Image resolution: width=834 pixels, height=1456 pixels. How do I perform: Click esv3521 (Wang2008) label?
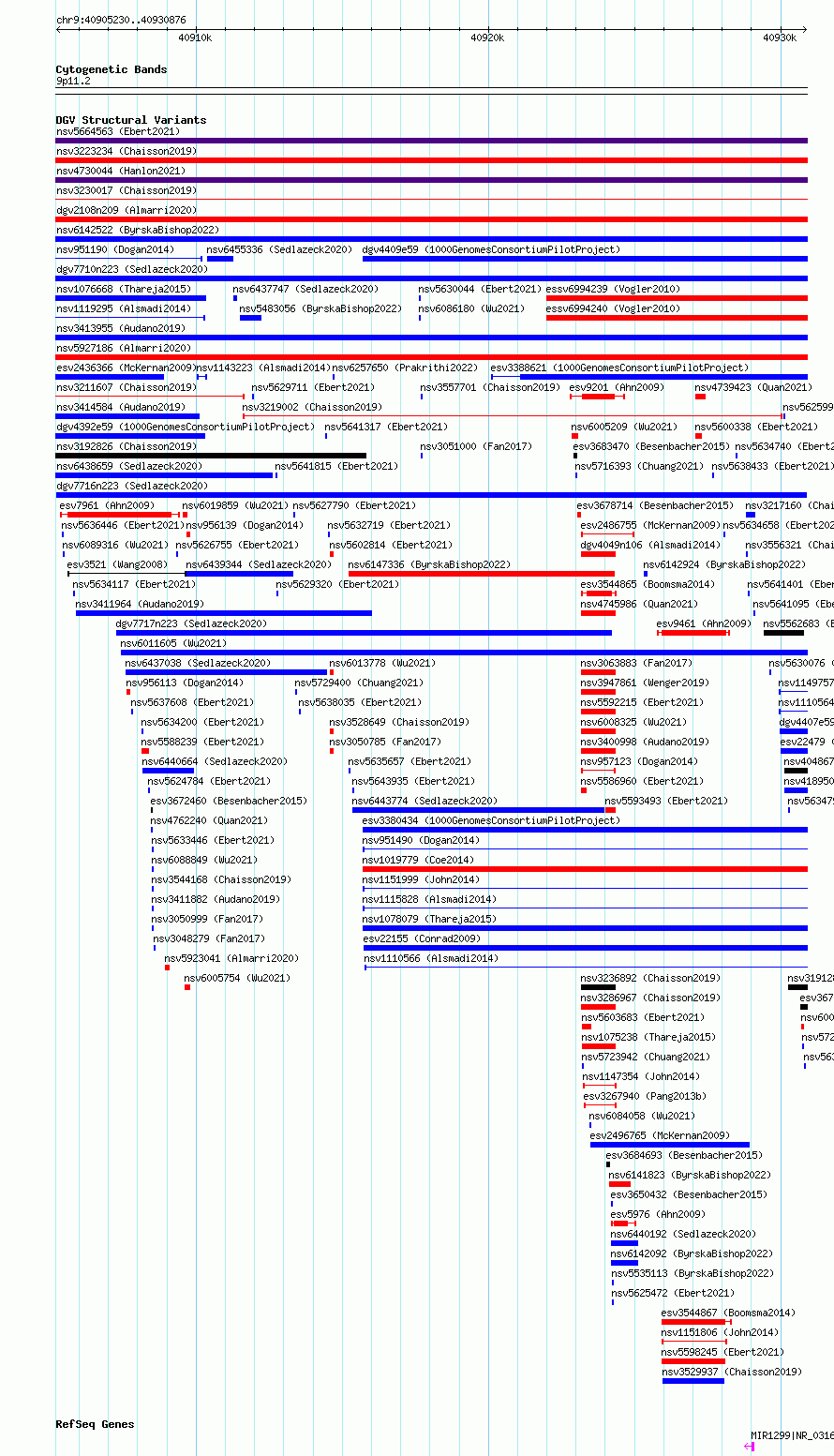coord(117,564)
